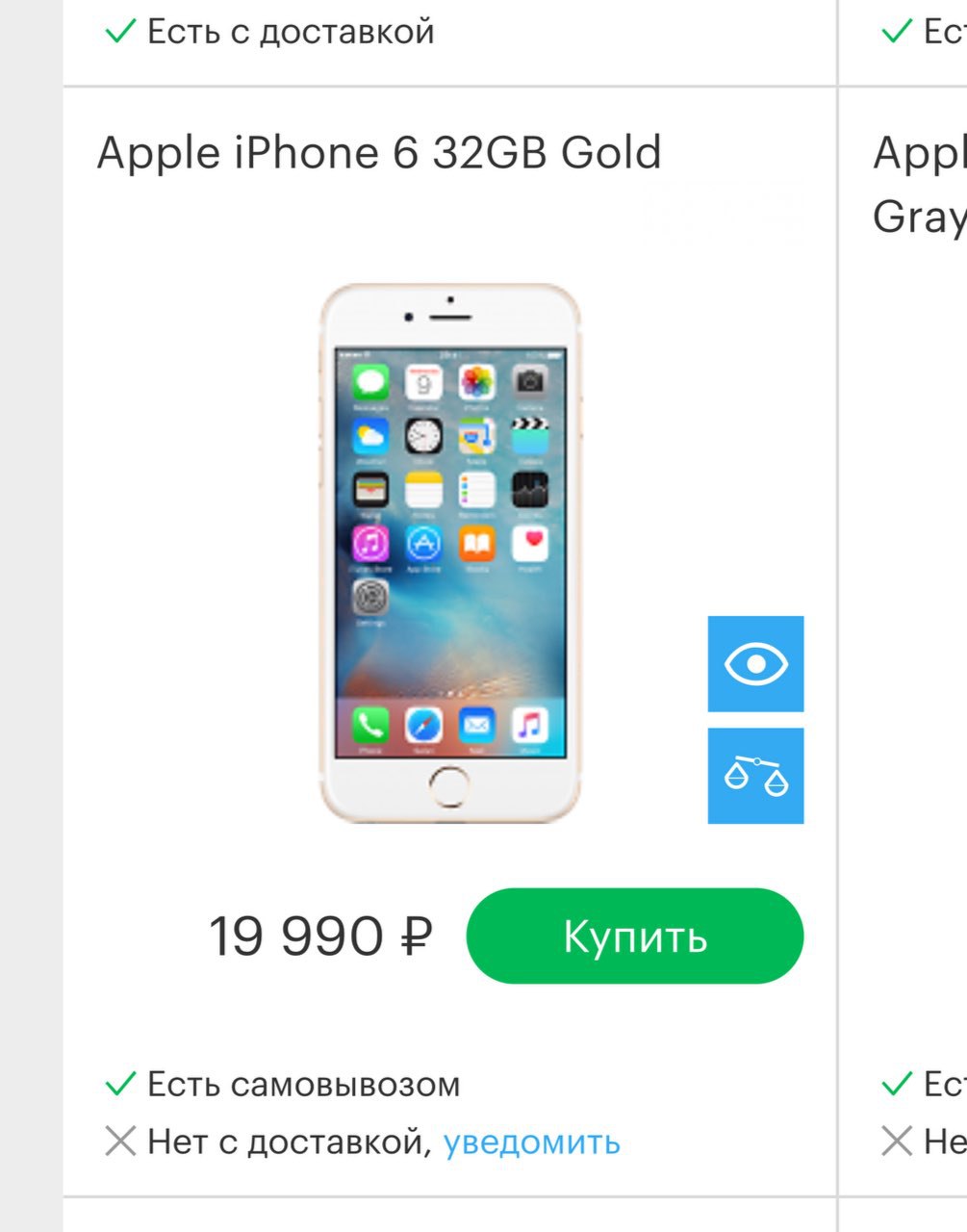Screen dimensions: 967x1232
Task: Click the top checkmark beside Есть с доставкой
Action: [x=120, y=32]
